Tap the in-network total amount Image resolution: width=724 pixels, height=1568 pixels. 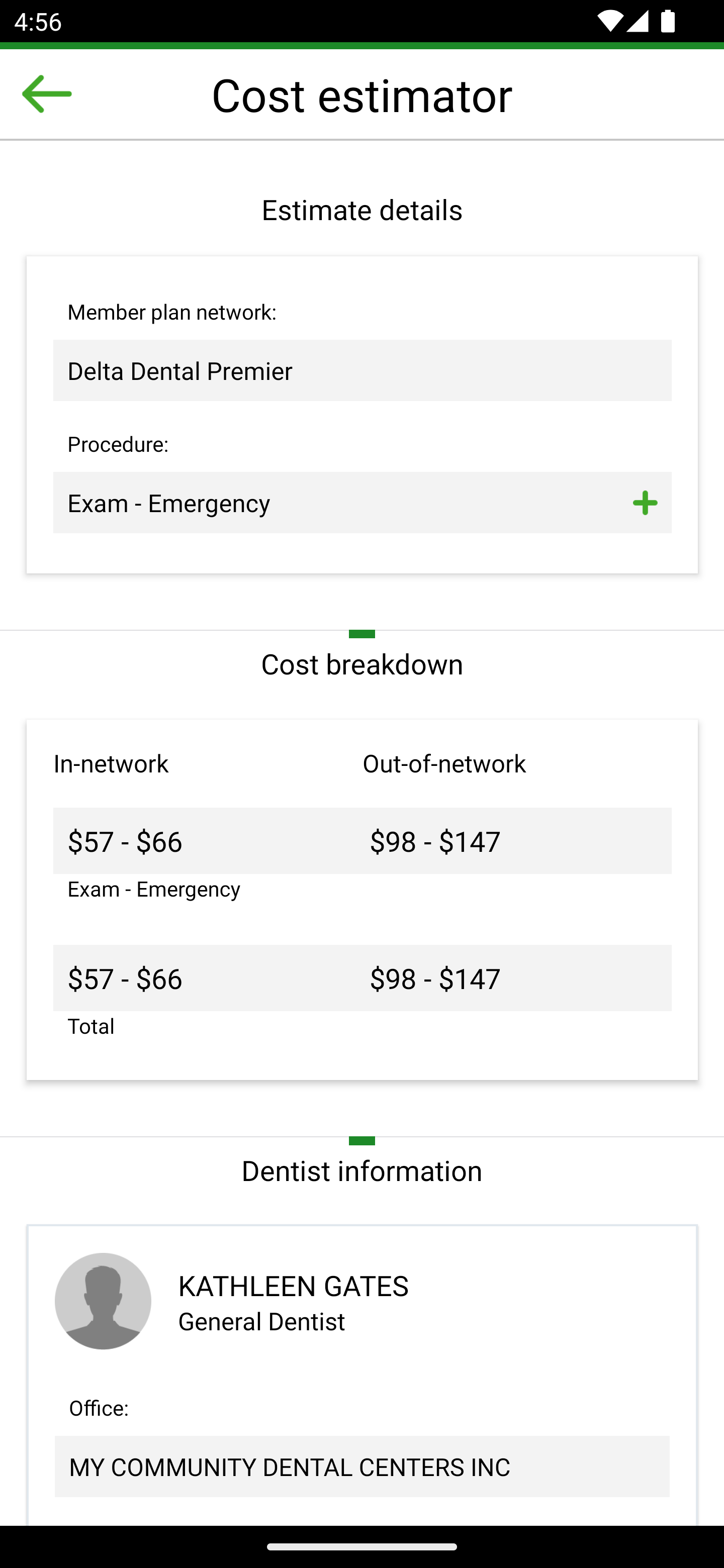coord(125,979)
